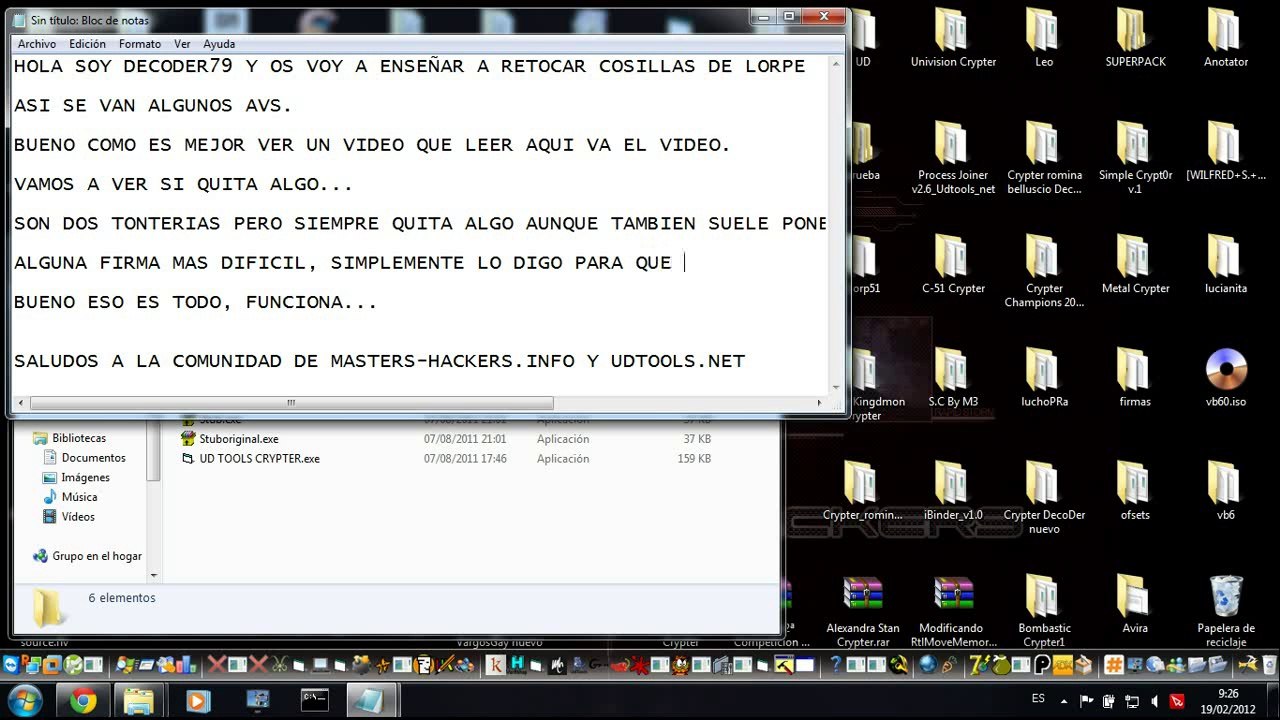Open the Ayuda menu in Notepad
The width and height of the screenshot is (1280, 720).
219,44
